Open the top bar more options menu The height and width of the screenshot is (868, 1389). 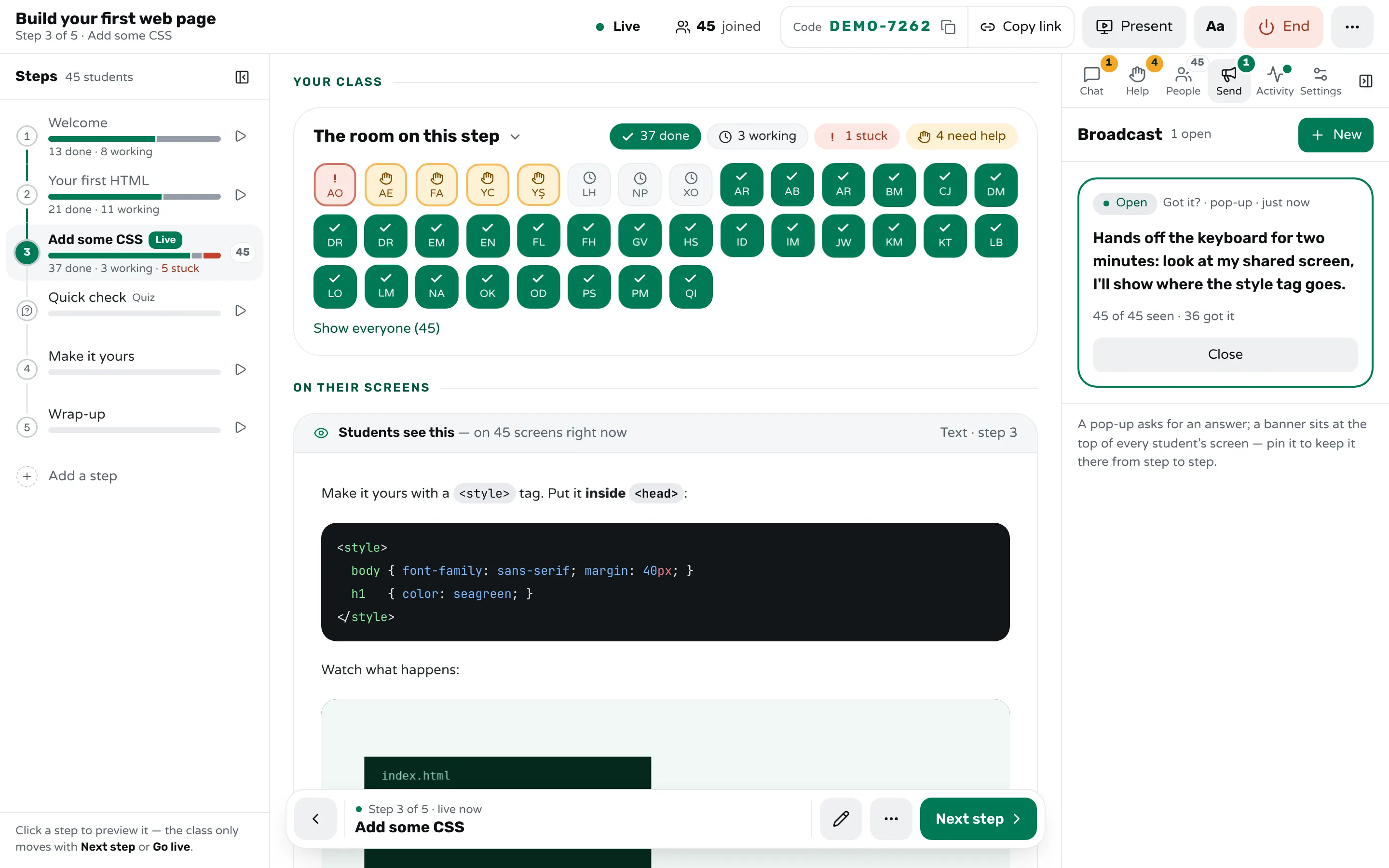pos(1352,27)
